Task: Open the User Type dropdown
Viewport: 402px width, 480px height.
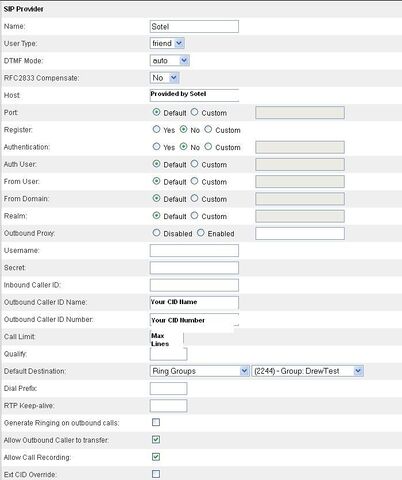Action: coord(167,43)
